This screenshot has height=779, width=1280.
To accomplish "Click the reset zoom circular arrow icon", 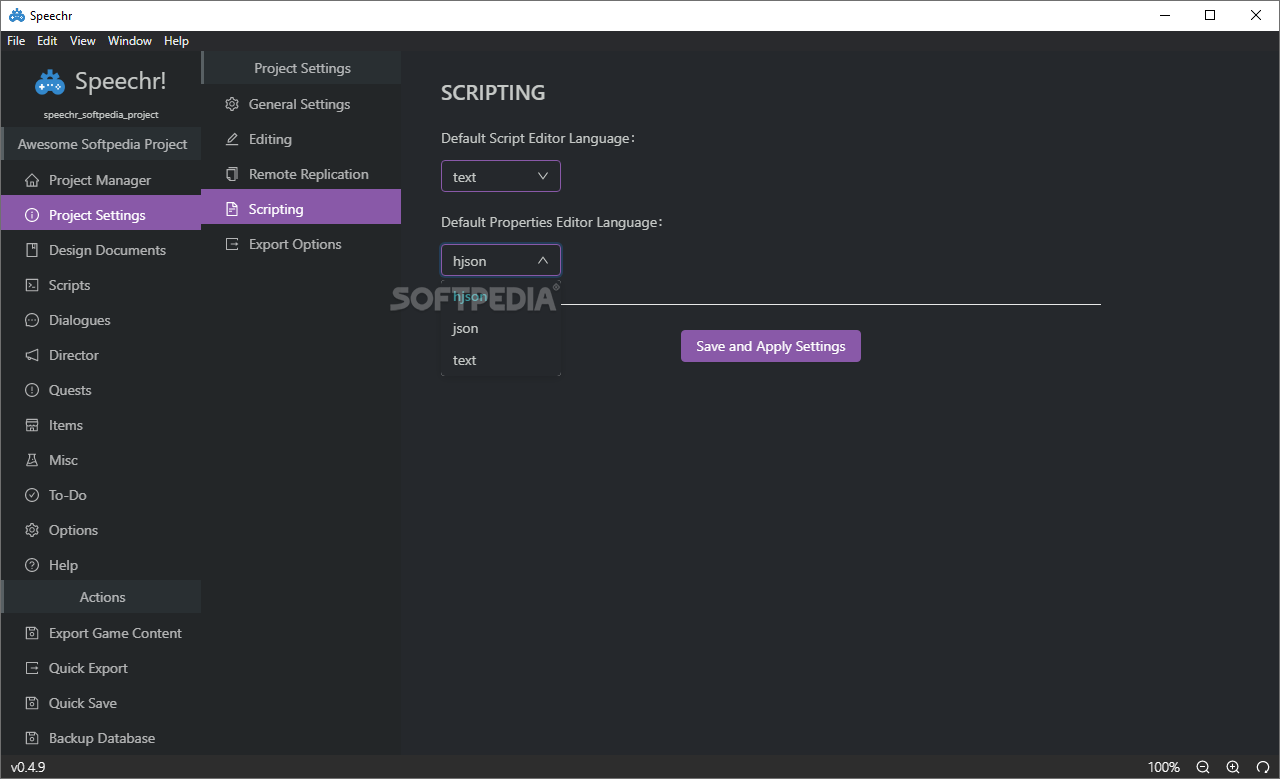I will point(1262,767).
